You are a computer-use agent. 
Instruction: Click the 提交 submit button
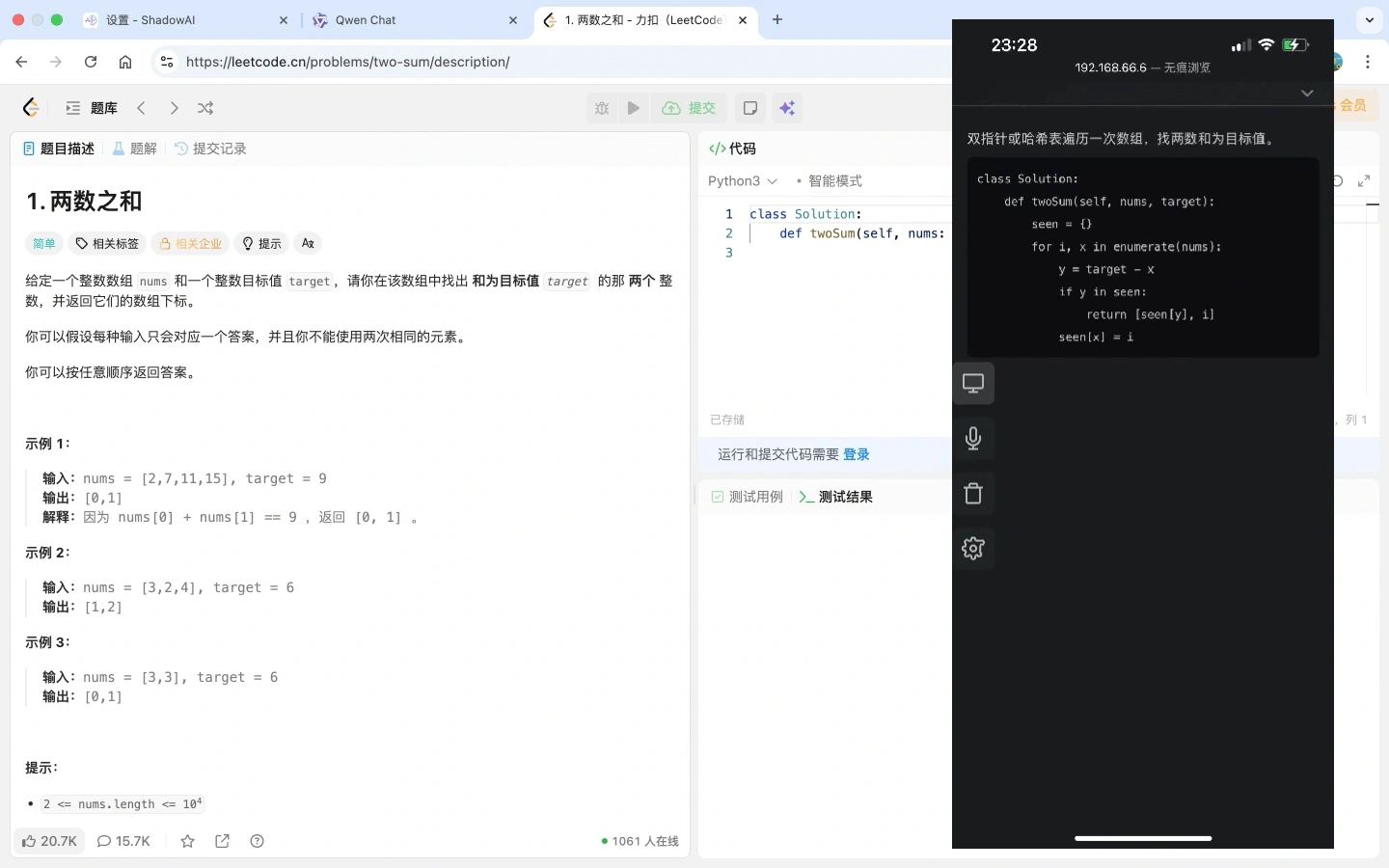coord(689,108)
